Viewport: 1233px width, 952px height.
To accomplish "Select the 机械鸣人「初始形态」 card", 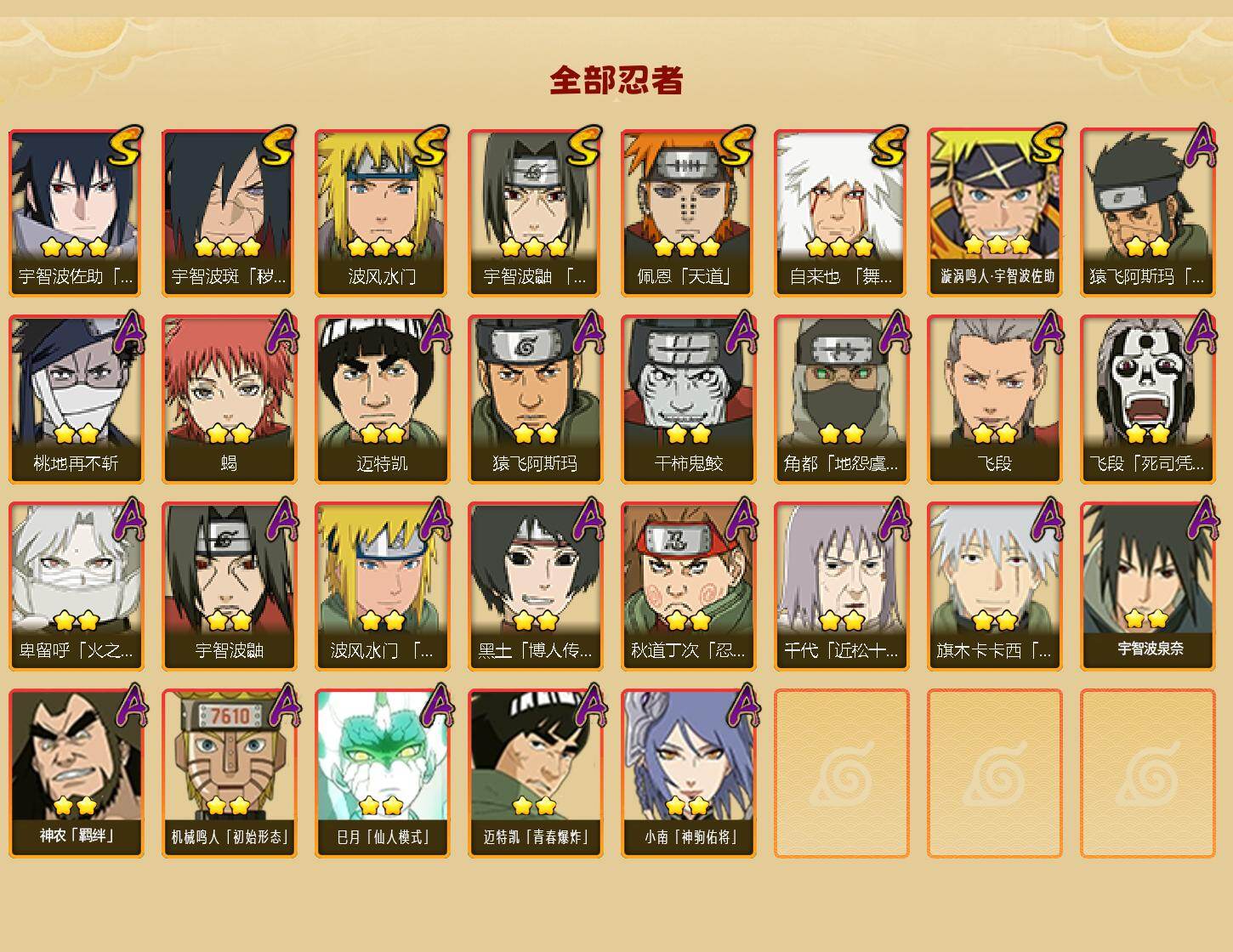I will pos(229,773).
